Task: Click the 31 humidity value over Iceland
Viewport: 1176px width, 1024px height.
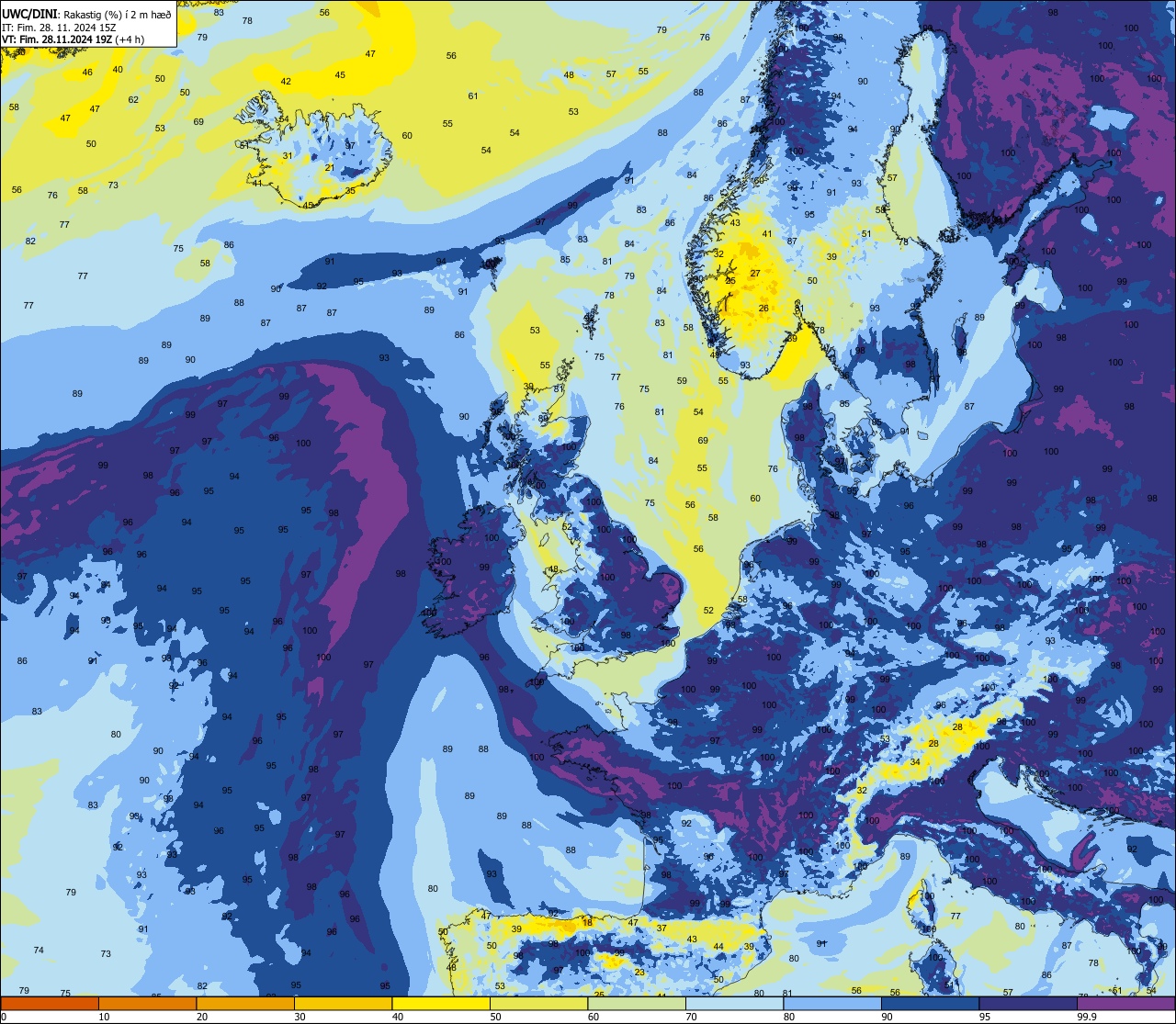Action: (288, 156)
